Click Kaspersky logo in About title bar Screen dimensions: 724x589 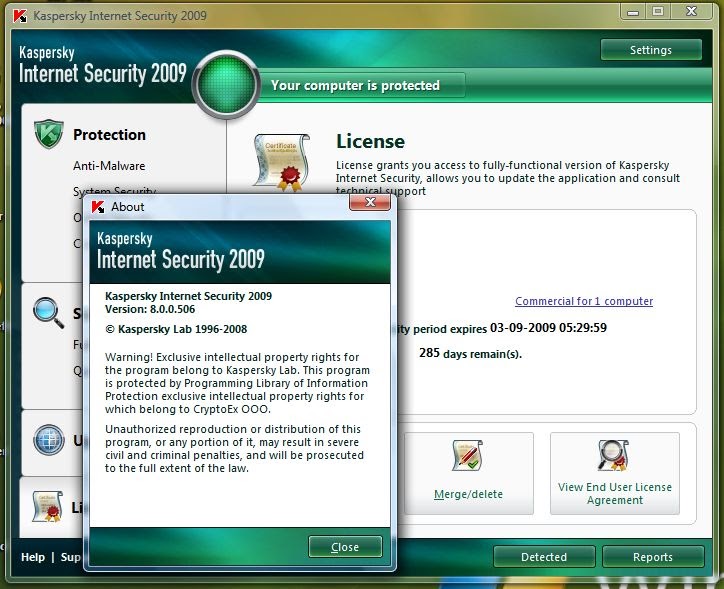(x=98, y=207)
